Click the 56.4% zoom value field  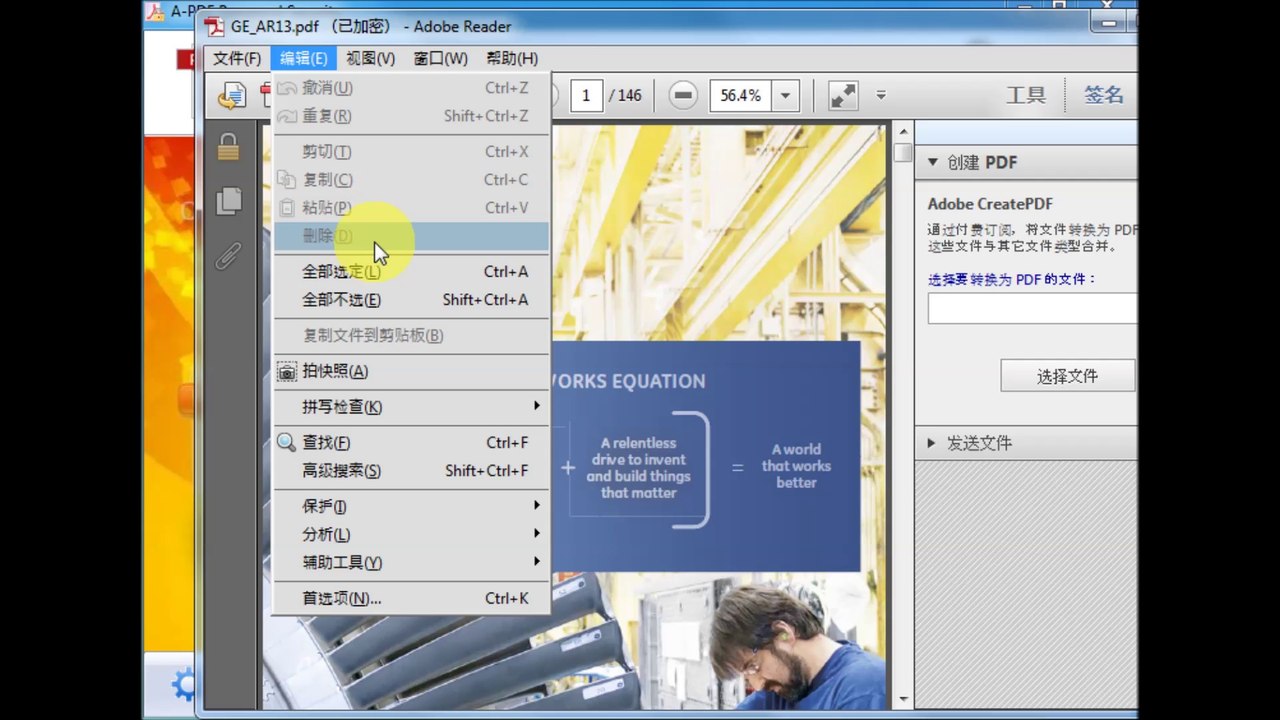coord(741,96)
